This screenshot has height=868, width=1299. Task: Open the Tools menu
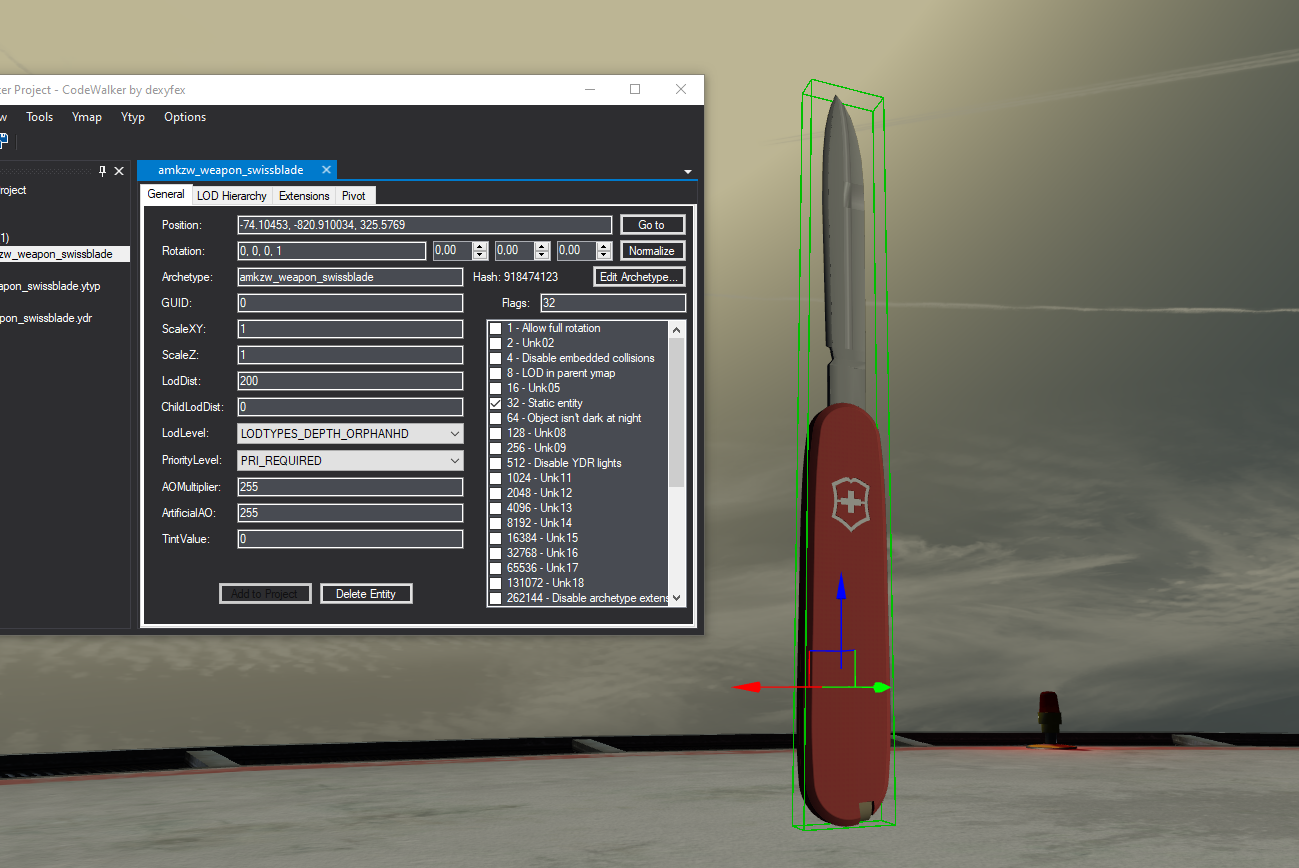pyautogui.click(x=40, y=117)
